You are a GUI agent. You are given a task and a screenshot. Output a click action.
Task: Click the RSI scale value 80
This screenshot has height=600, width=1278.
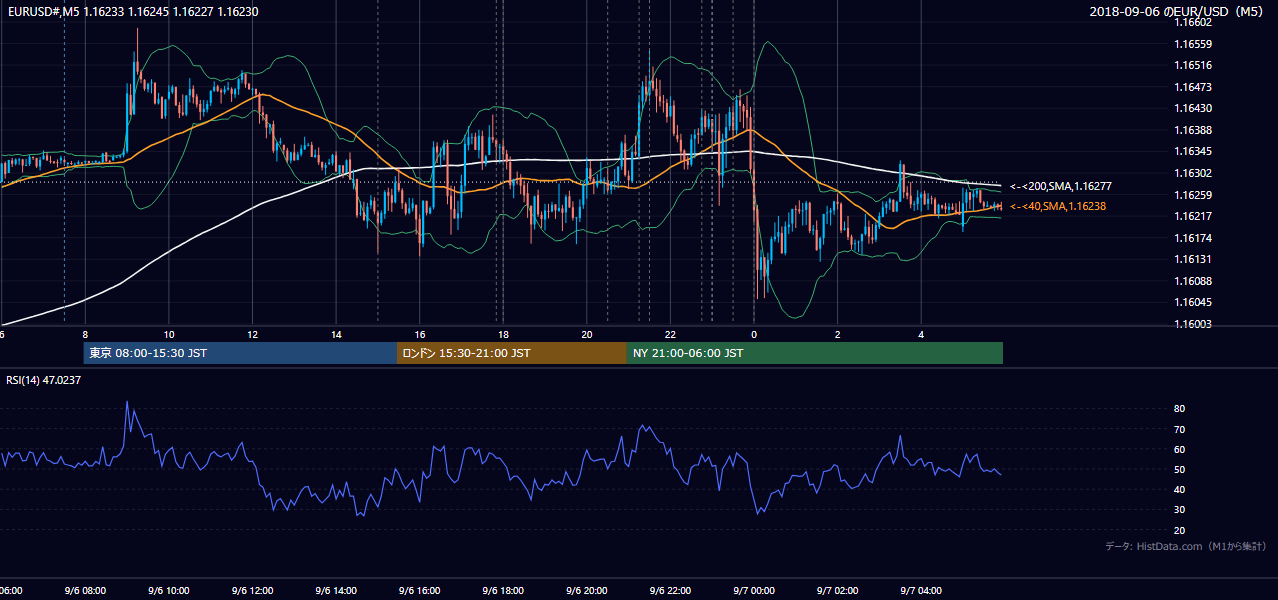(x=1180, y=409)
